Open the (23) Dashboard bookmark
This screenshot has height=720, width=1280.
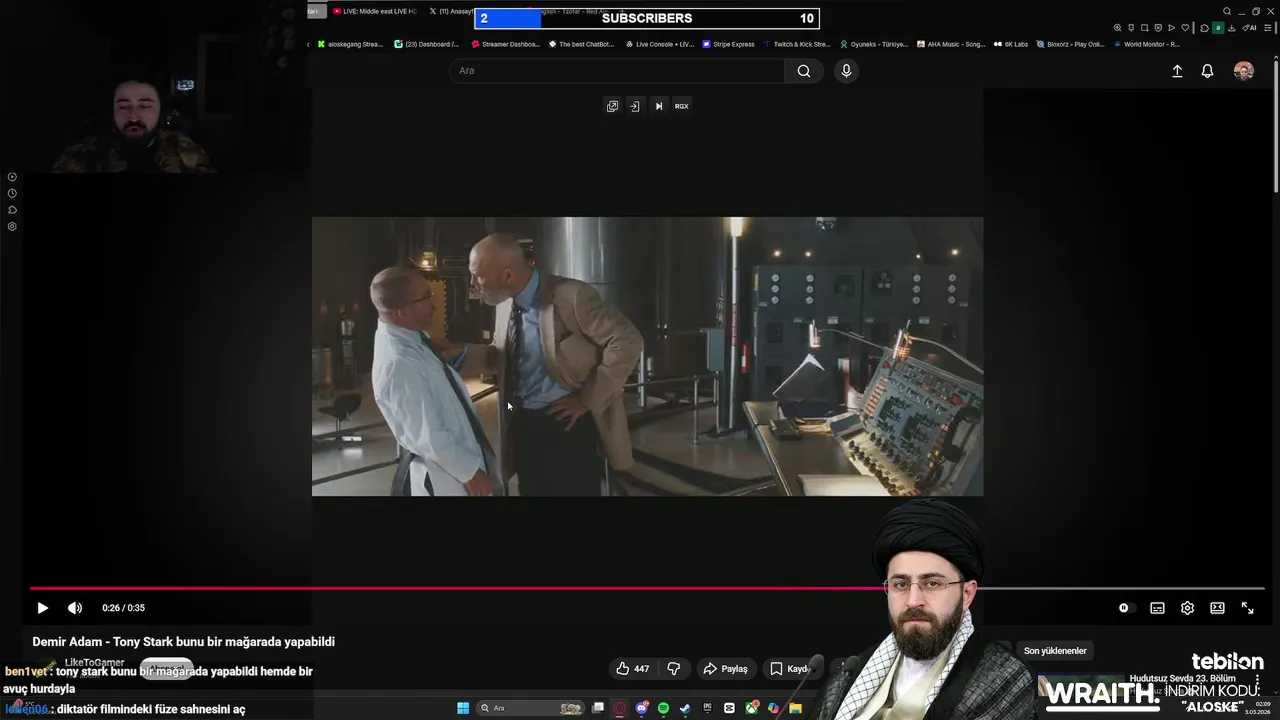(427, 44)
